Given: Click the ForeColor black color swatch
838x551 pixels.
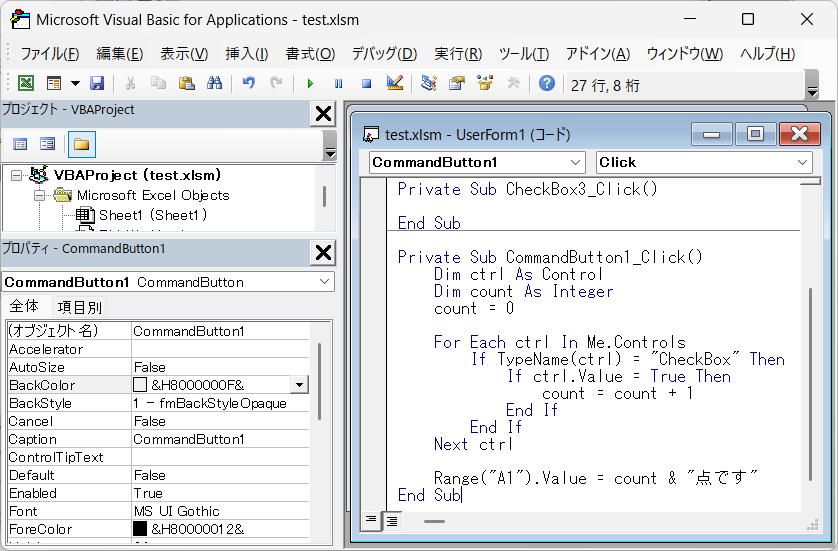Looking at the screenshot, I should pyautogui.click(x=140, y=529).
